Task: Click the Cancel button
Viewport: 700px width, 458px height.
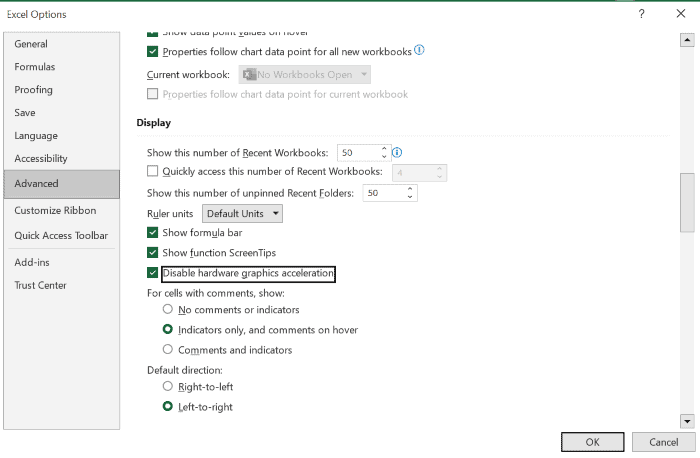Action: click(663, 442)
